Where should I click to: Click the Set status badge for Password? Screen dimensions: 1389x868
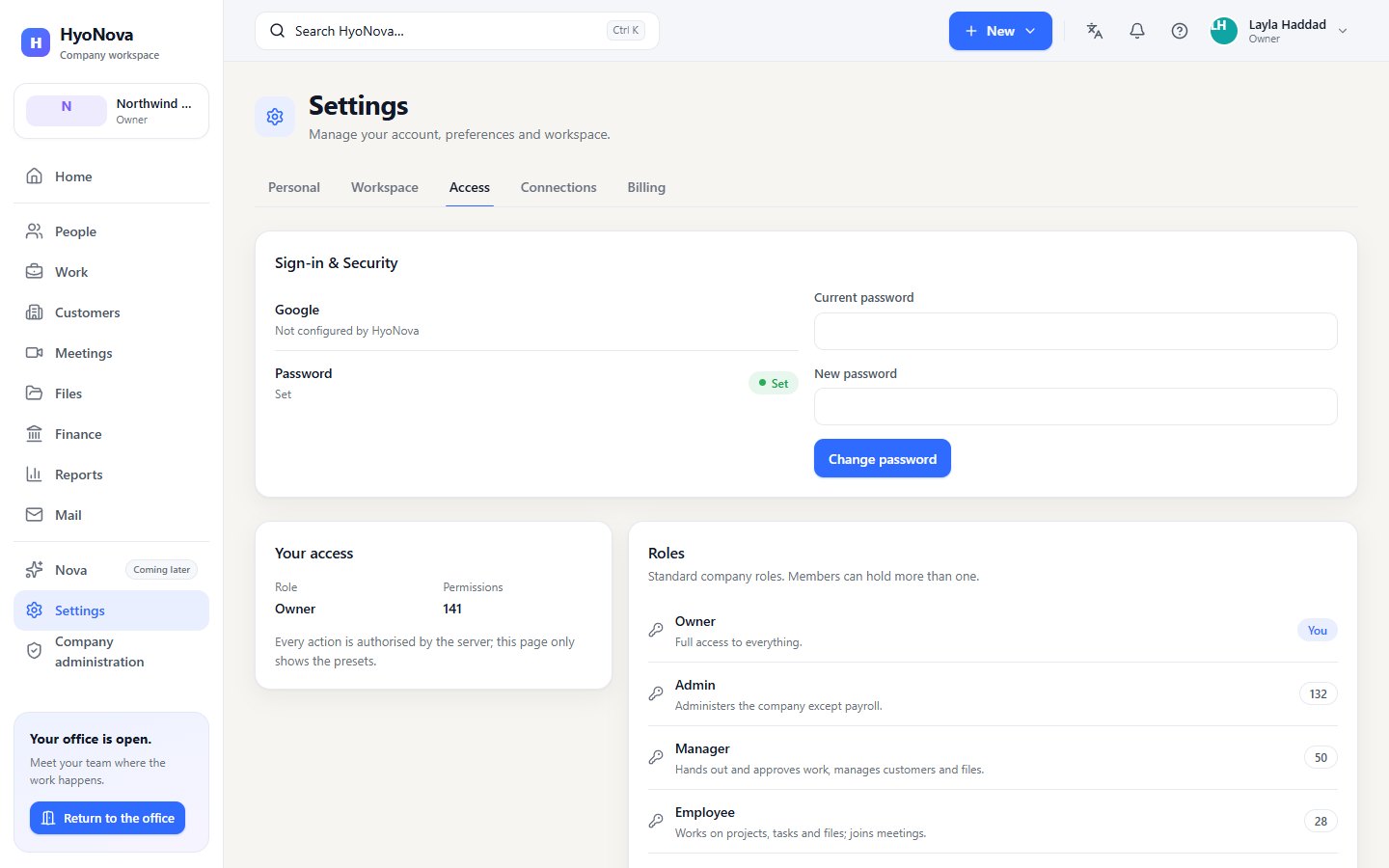(x=774, y=383)
